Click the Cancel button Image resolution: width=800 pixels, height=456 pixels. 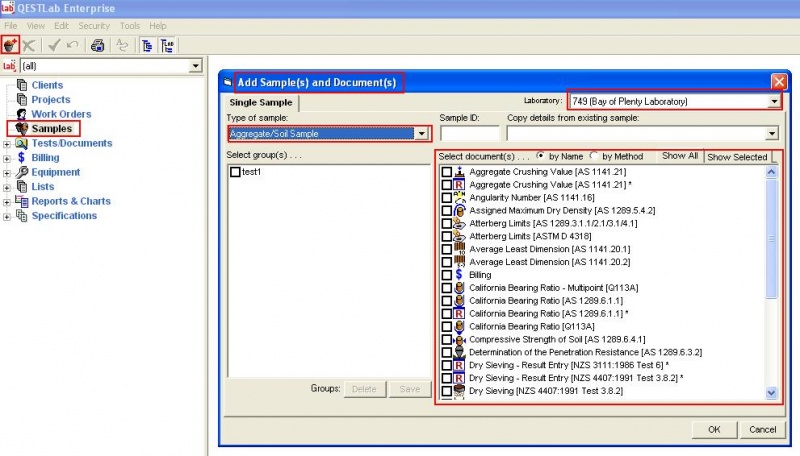click(762, 429)
